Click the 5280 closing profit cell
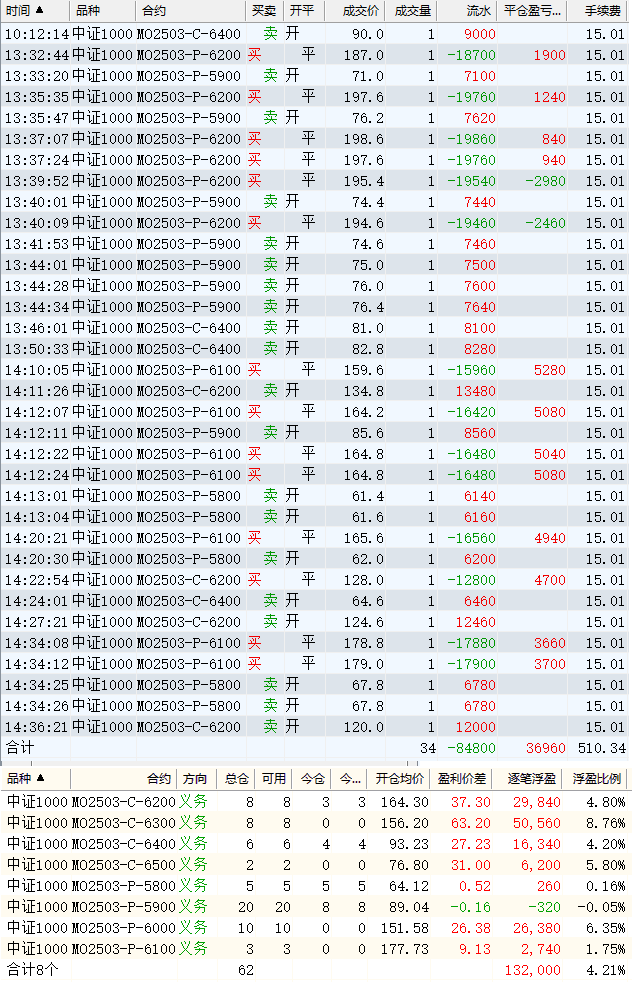The image size is (632, 982). (549, 370)
